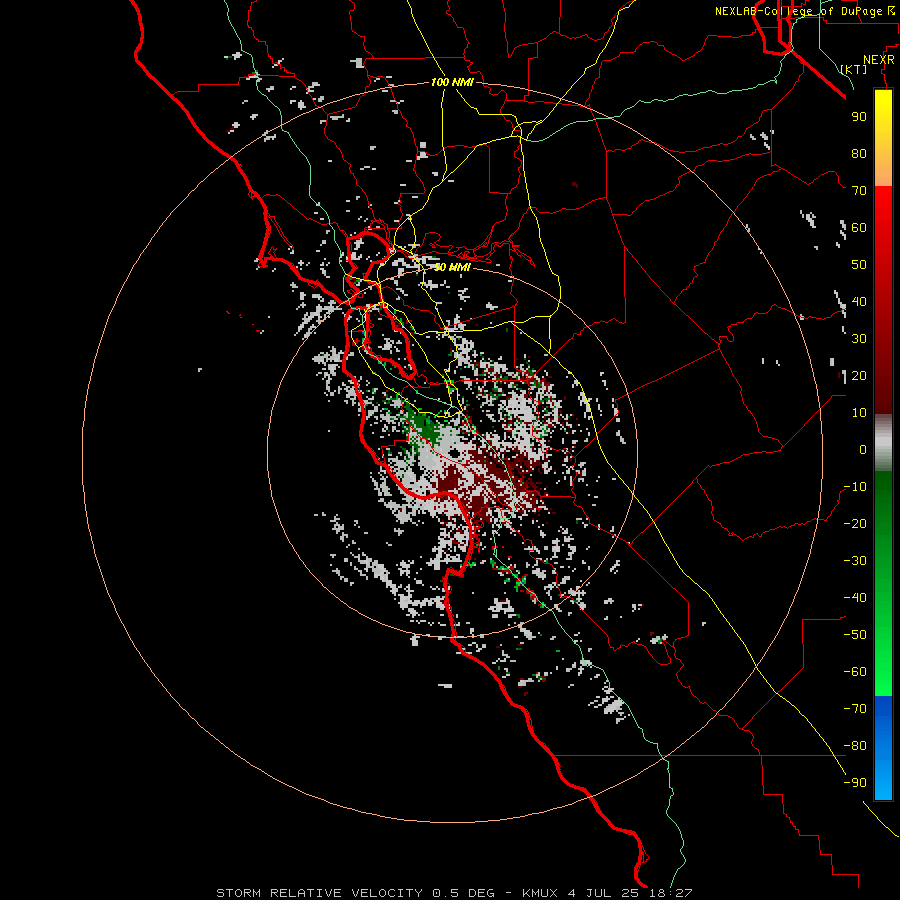Viewport: 900px width, 900px height.
Task: Select the gray zero-velocity band on color bar
Action: (x=883, y=443)
